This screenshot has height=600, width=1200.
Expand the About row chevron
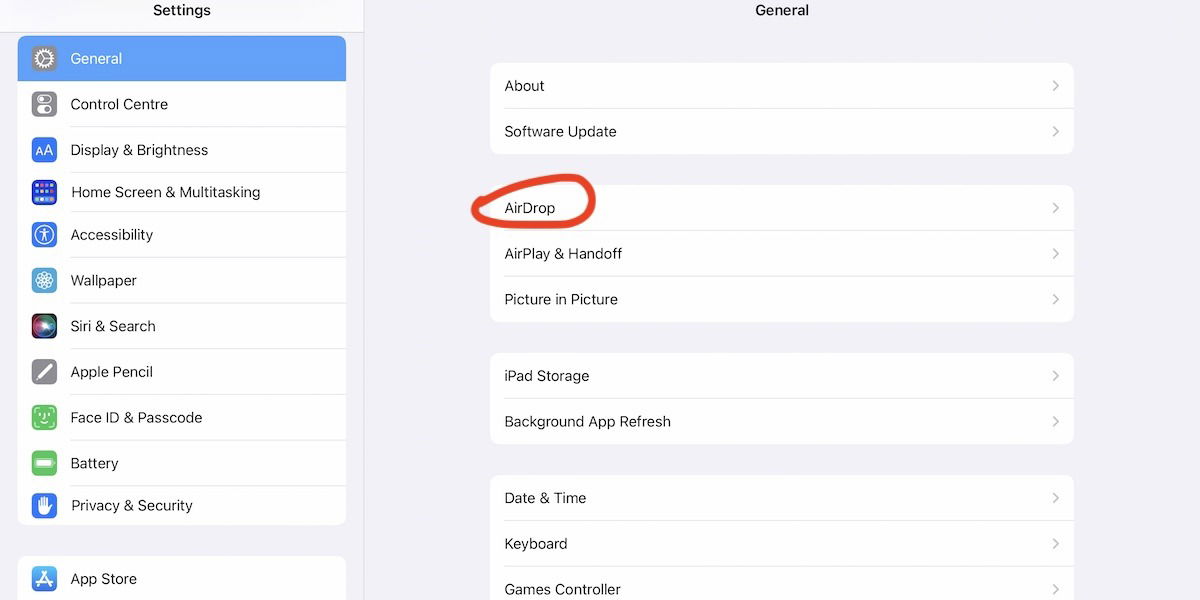1055,86
